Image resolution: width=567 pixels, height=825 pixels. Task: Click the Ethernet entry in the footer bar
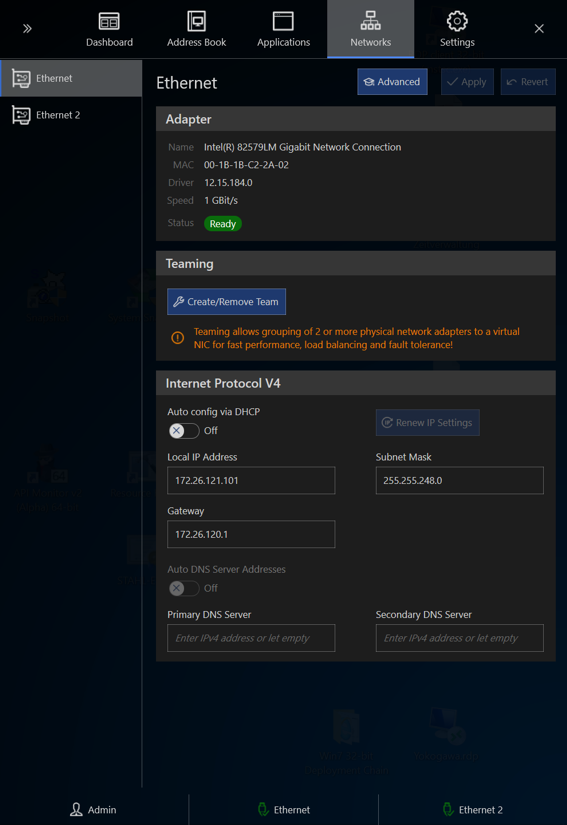pyautogui.click(x=284, y=809)
